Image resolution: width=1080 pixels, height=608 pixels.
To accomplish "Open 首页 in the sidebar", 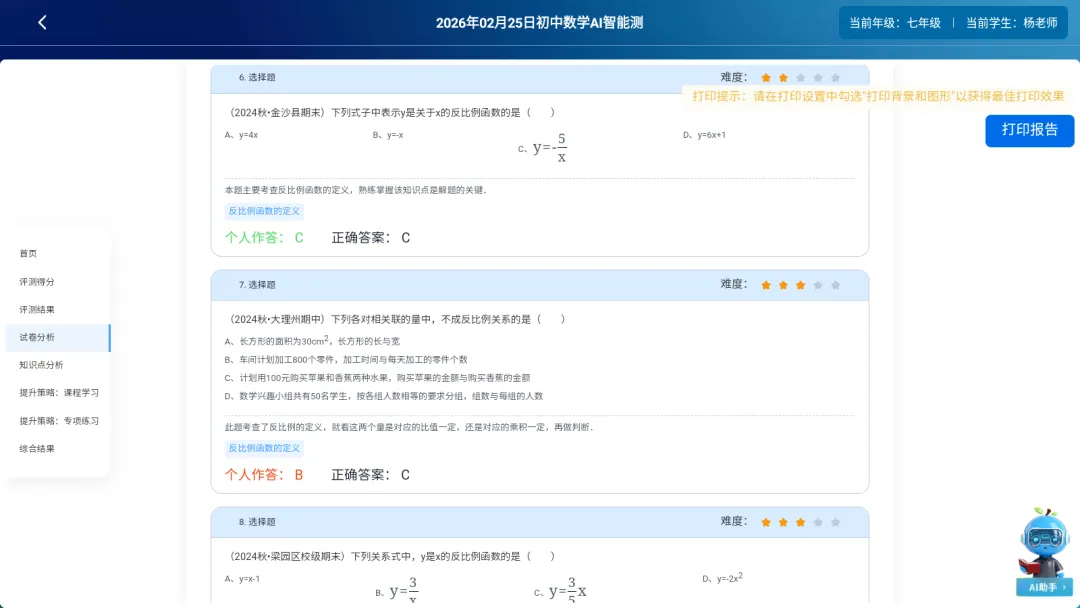I will coord(28,253).
